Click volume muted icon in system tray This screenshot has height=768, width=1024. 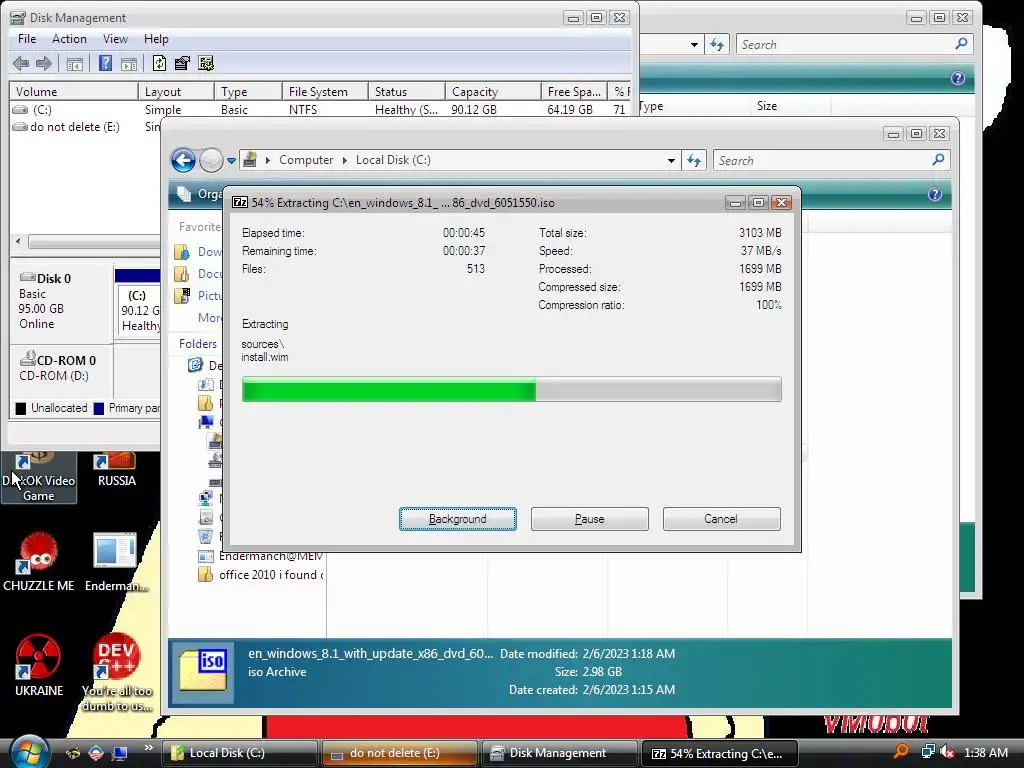[948, 752]
